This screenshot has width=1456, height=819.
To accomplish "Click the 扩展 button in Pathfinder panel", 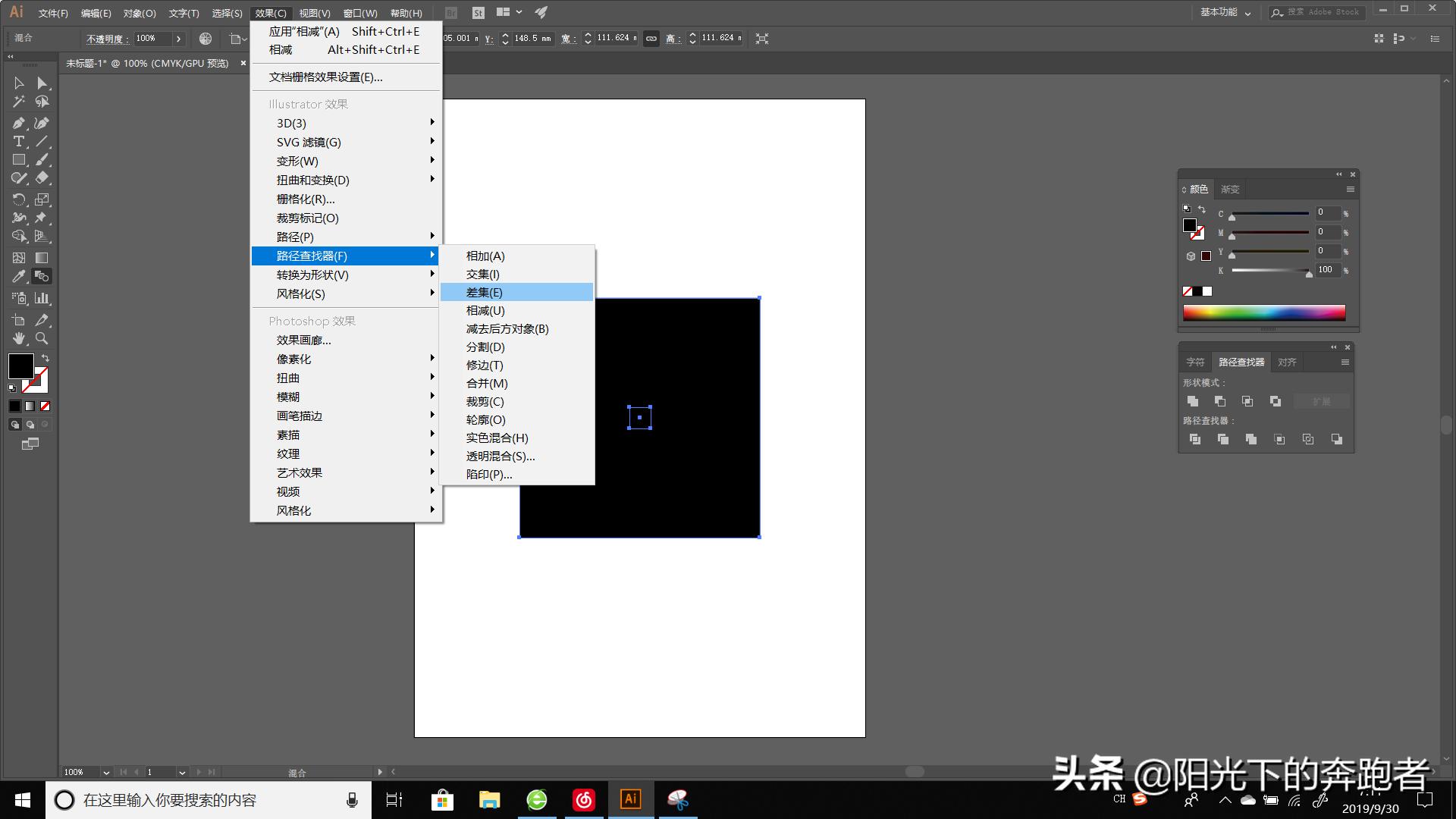I will click(x=1322, y=401).
